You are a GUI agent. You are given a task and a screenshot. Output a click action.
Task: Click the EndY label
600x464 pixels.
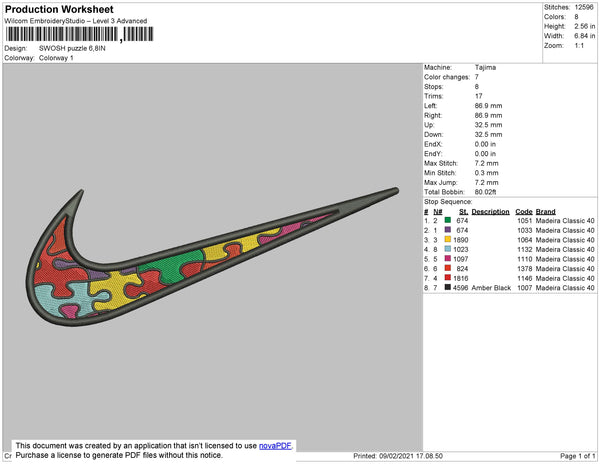(433, 154)
